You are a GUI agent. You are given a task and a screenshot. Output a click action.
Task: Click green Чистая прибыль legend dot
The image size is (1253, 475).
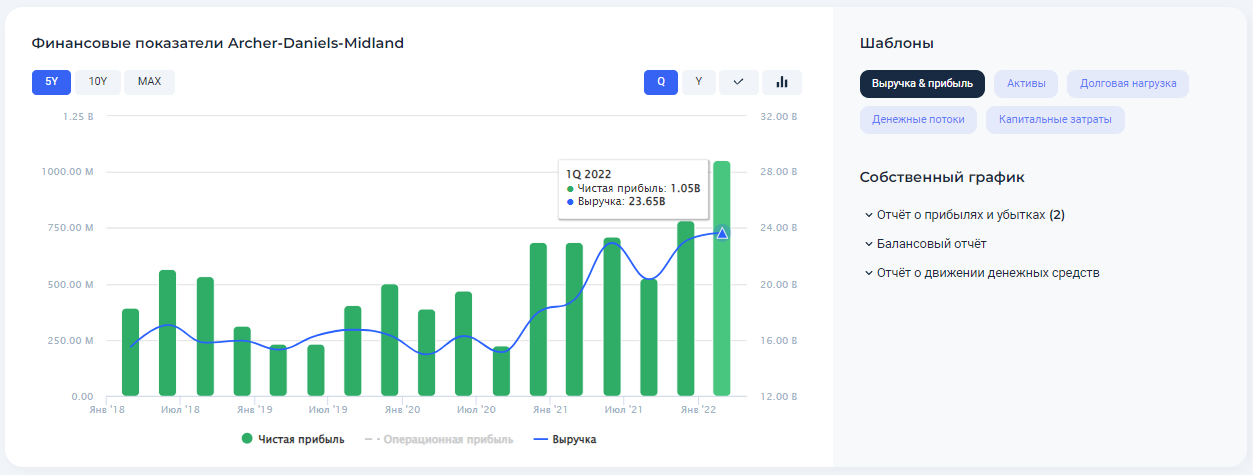click(247, 439)
